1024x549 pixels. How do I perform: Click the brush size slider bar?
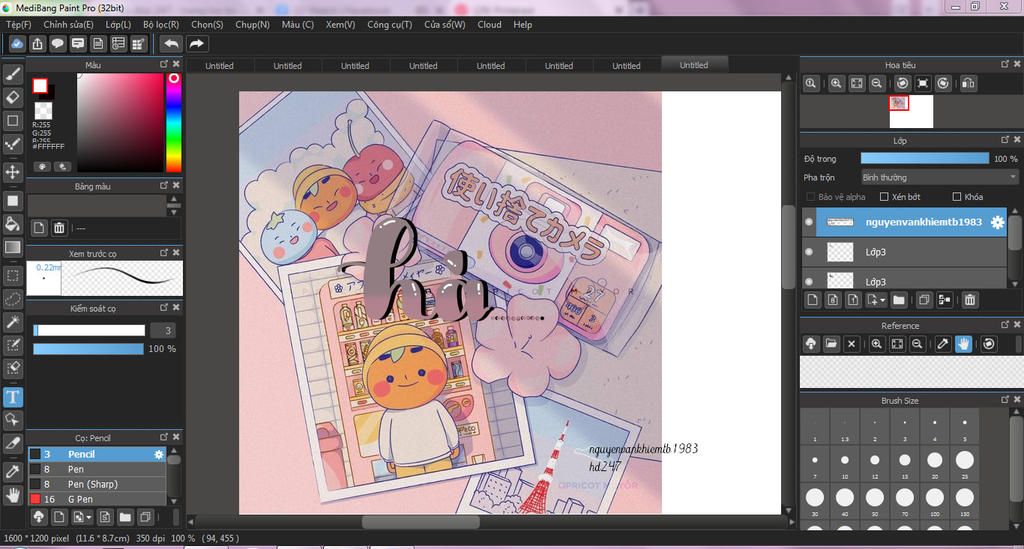pos(89,330)
